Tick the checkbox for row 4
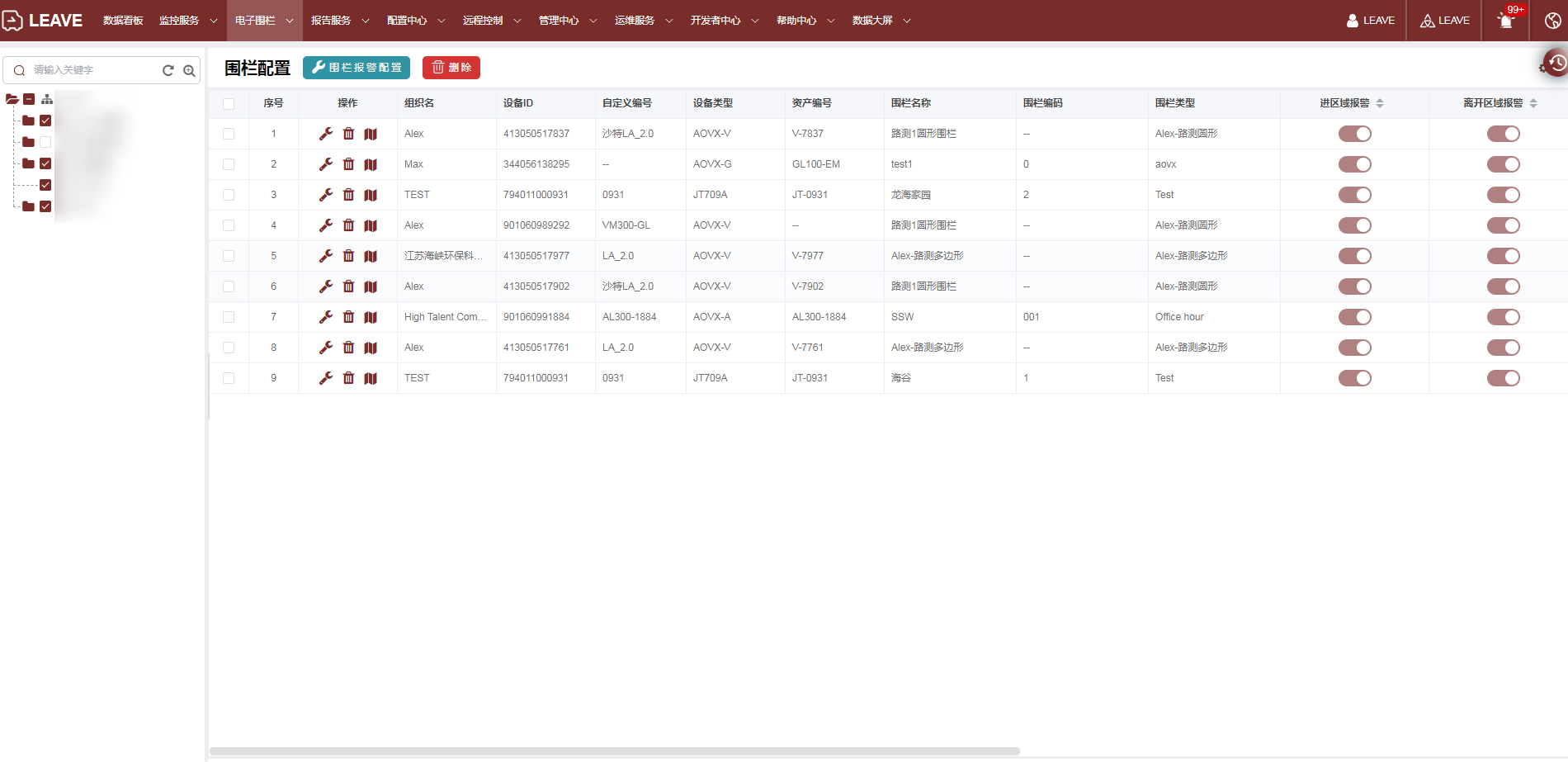The image size is (1568, 762). [229, 225]
